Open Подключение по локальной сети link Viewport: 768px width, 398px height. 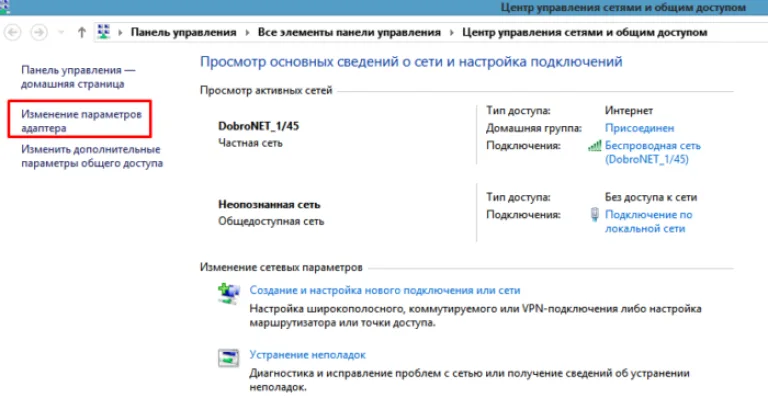(x=648, y=221)
